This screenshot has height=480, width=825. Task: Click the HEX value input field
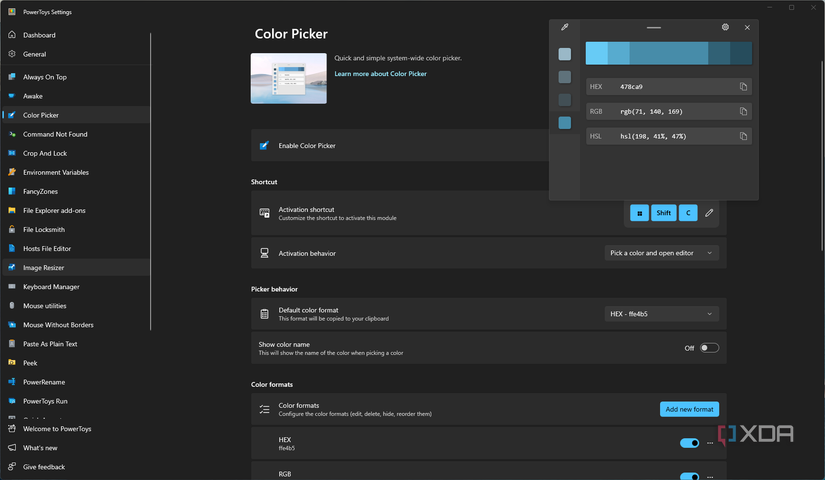pos(669,86)
